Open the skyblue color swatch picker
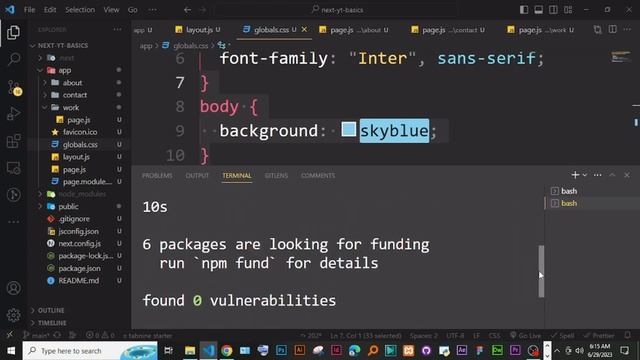 [348, 129]
